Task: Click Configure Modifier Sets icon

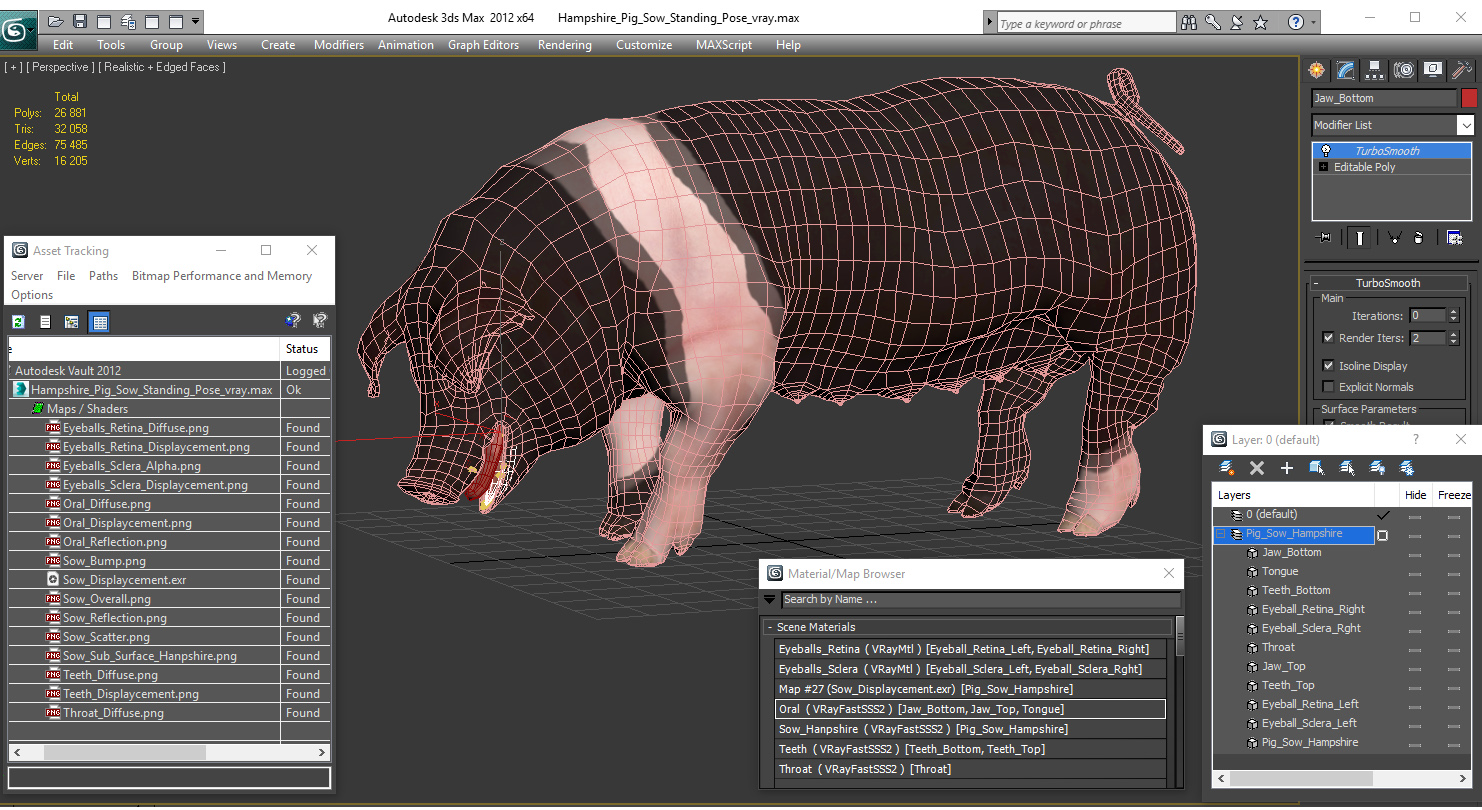Action: coord(1454,237)
